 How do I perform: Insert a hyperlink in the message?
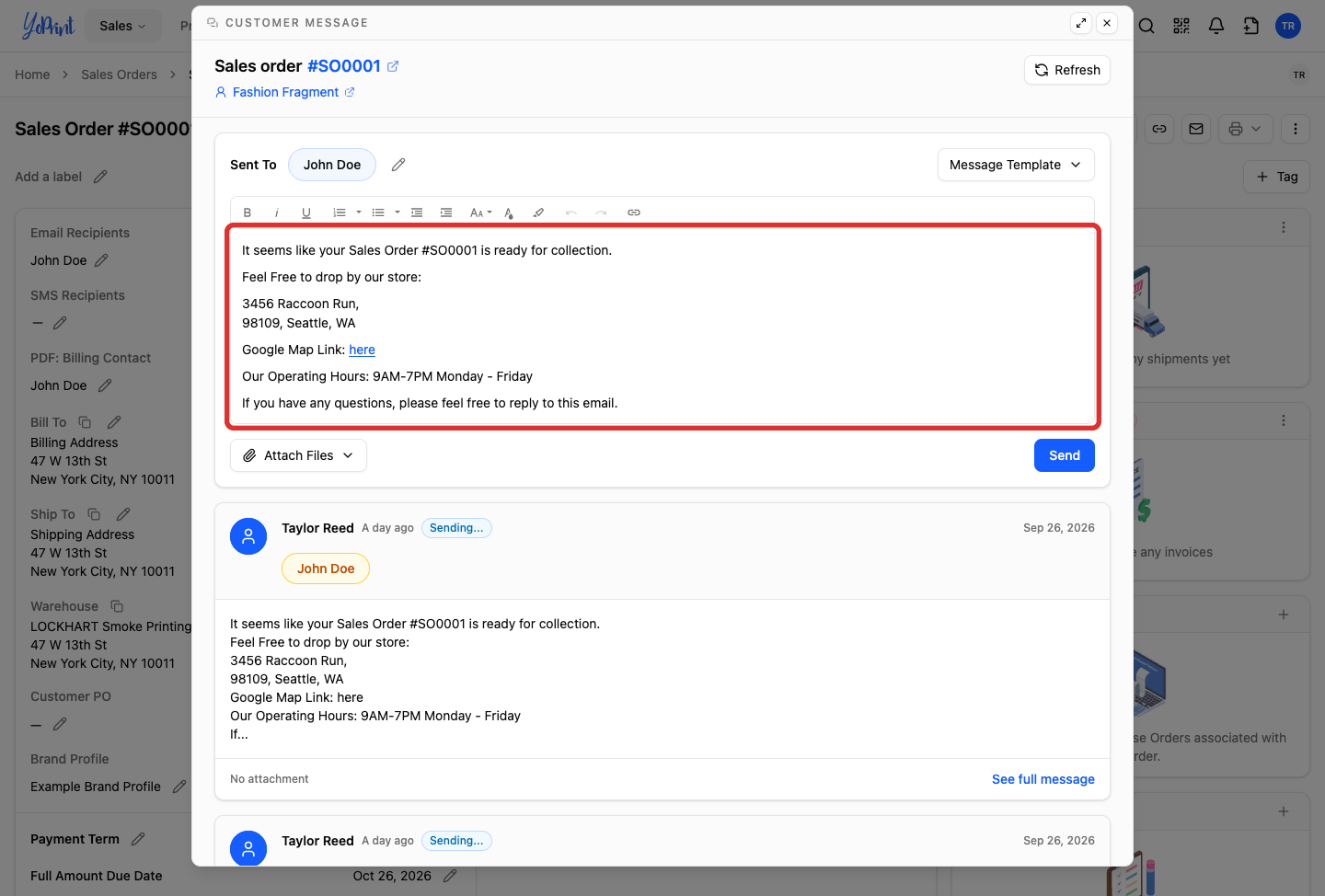coord(634,213)
